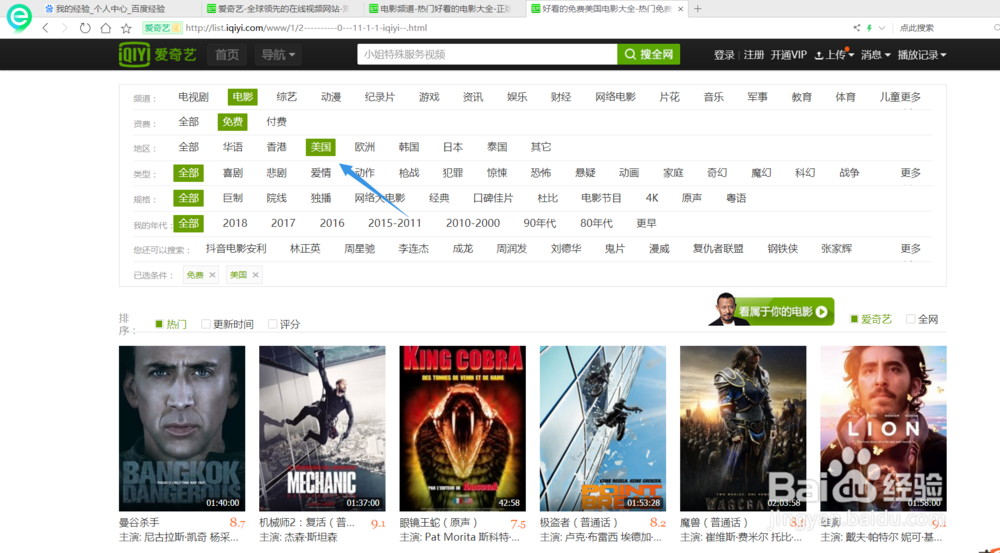
Task: Open new tab with plus icon
Action: tap(698, 9)
